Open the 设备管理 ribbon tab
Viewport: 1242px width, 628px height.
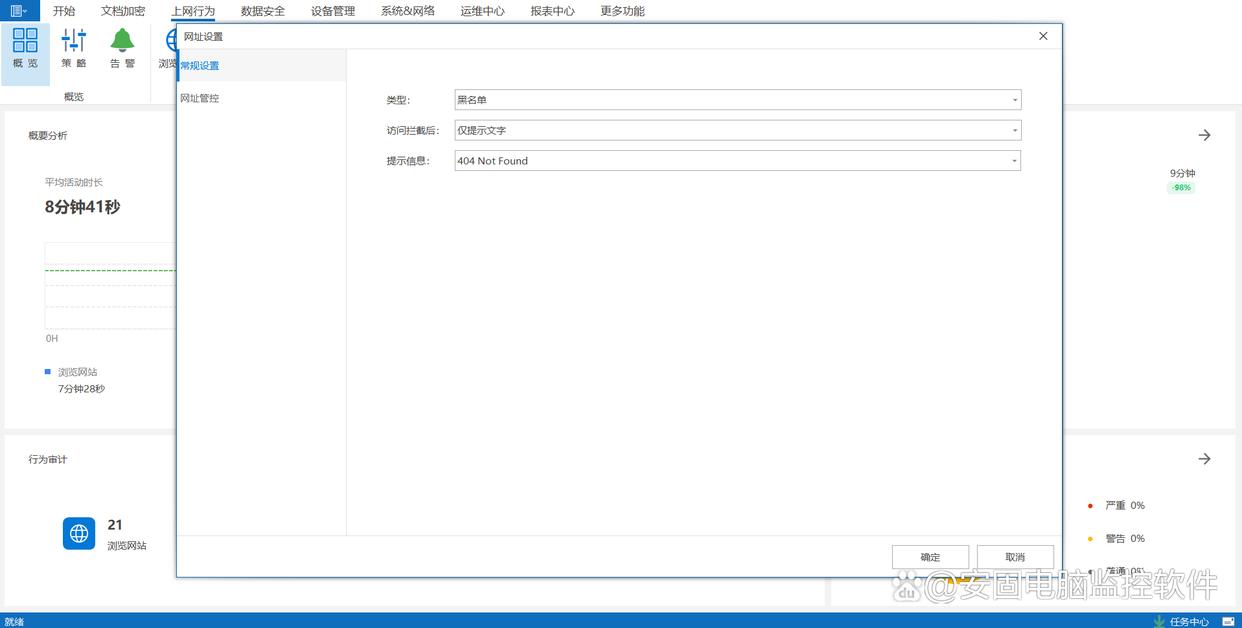333,11
